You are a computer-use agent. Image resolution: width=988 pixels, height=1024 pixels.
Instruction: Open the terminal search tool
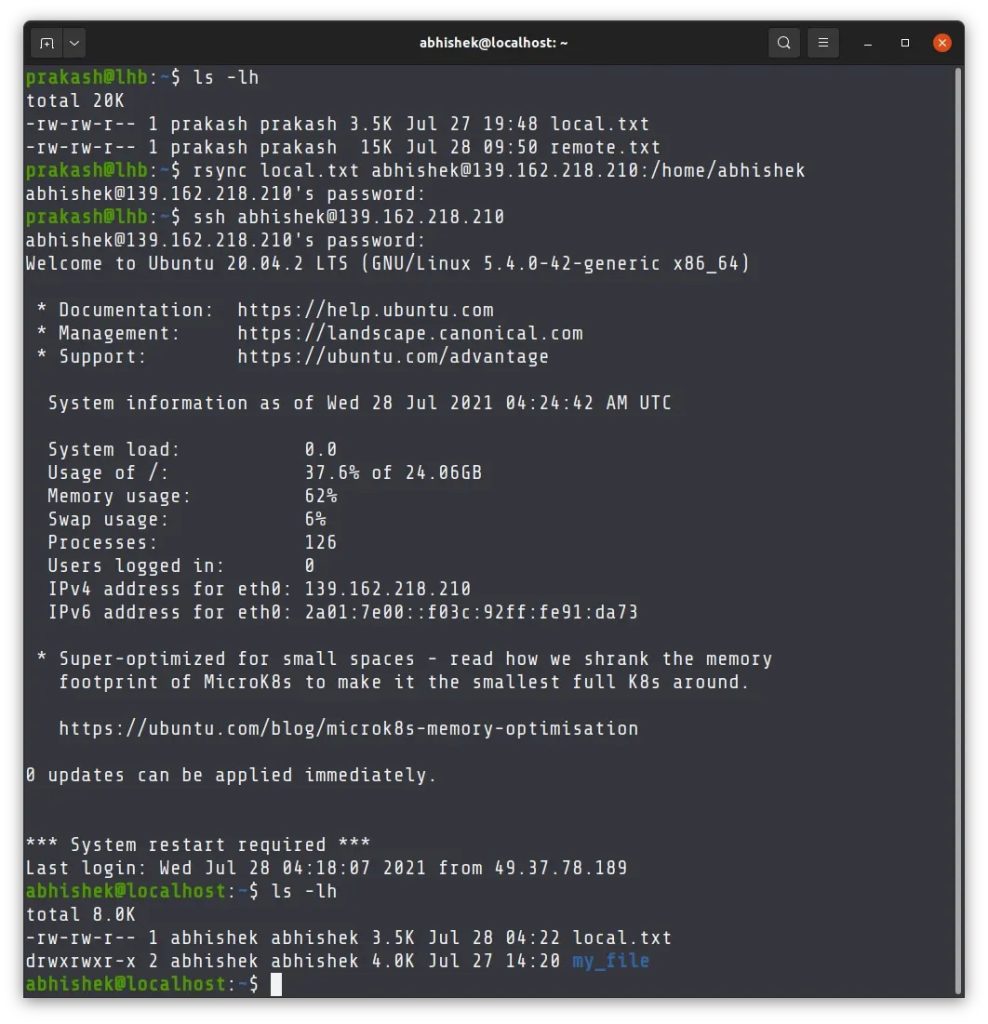pos(784,43)
